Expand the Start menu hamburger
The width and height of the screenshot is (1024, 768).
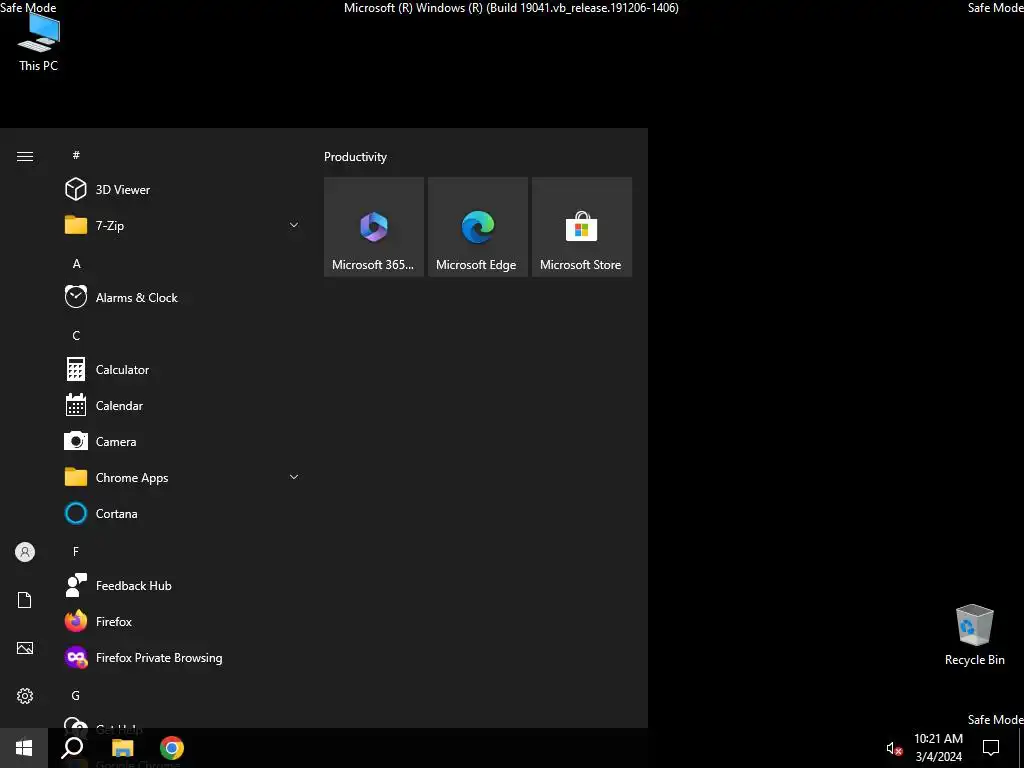25,156
